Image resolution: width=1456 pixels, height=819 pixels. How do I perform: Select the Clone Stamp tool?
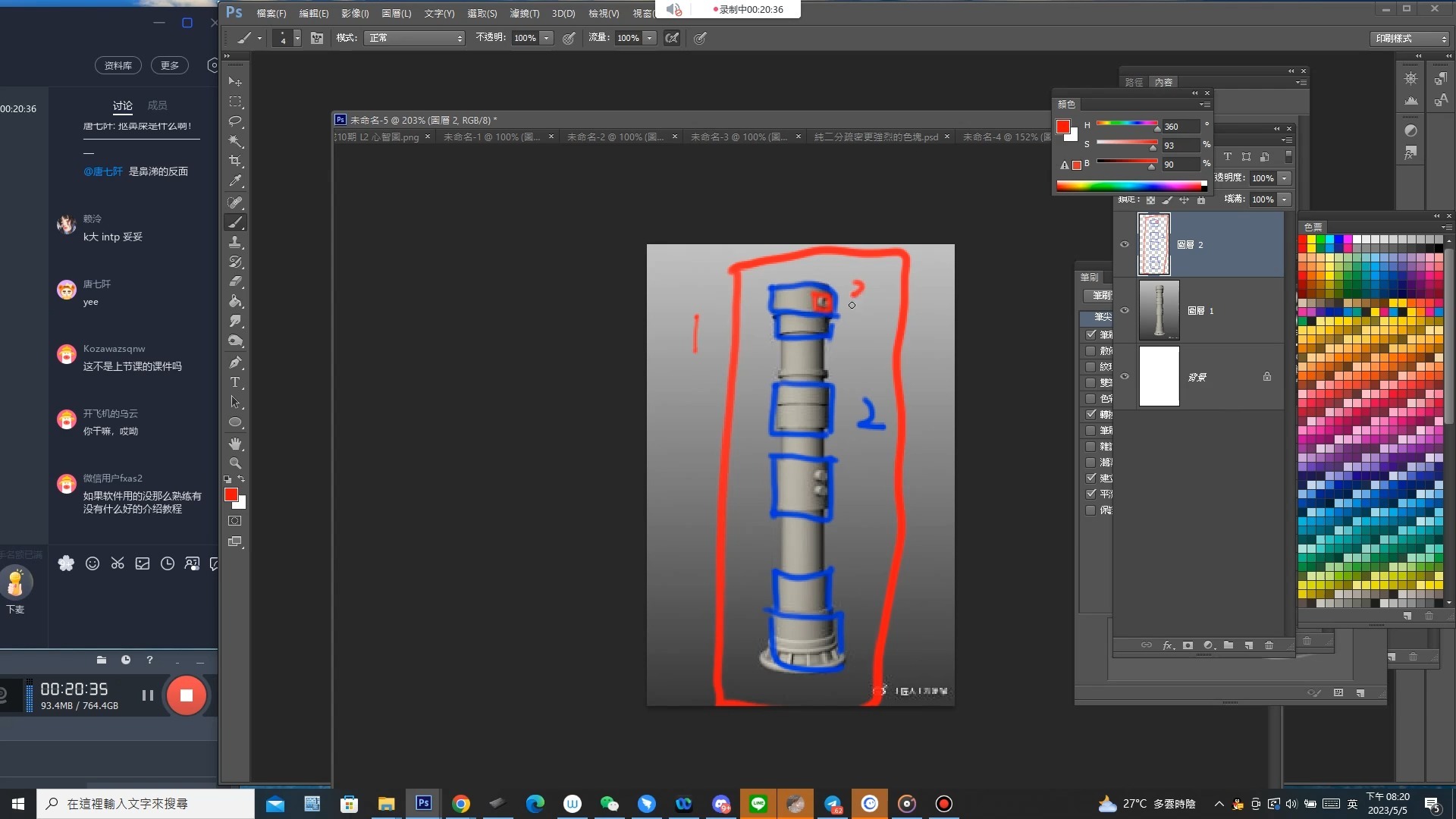[235, 242]
